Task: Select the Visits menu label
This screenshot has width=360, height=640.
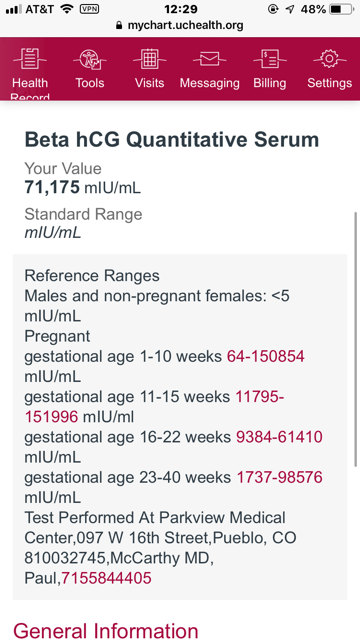Action: tap(150, 83)
